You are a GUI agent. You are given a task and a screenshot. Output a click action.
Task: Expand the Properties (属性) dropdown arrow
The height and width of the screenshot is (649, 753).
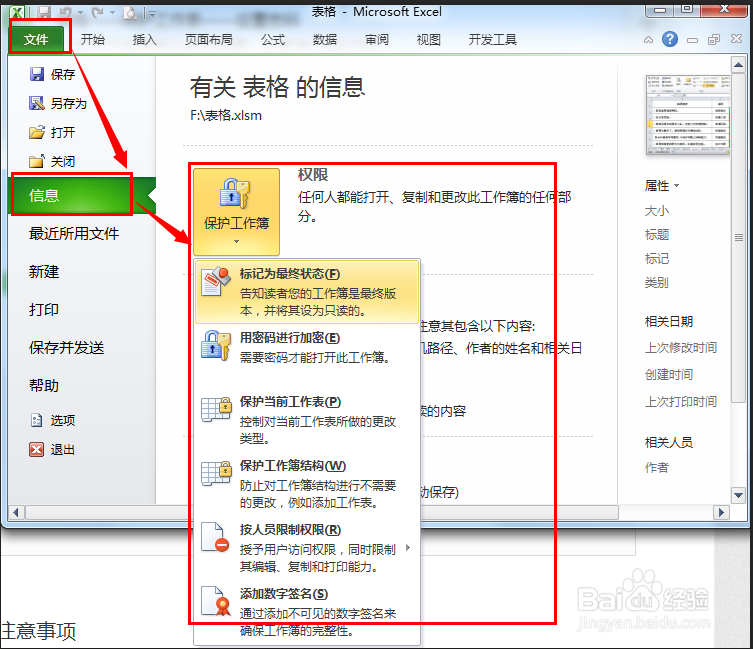click(677, 185)
